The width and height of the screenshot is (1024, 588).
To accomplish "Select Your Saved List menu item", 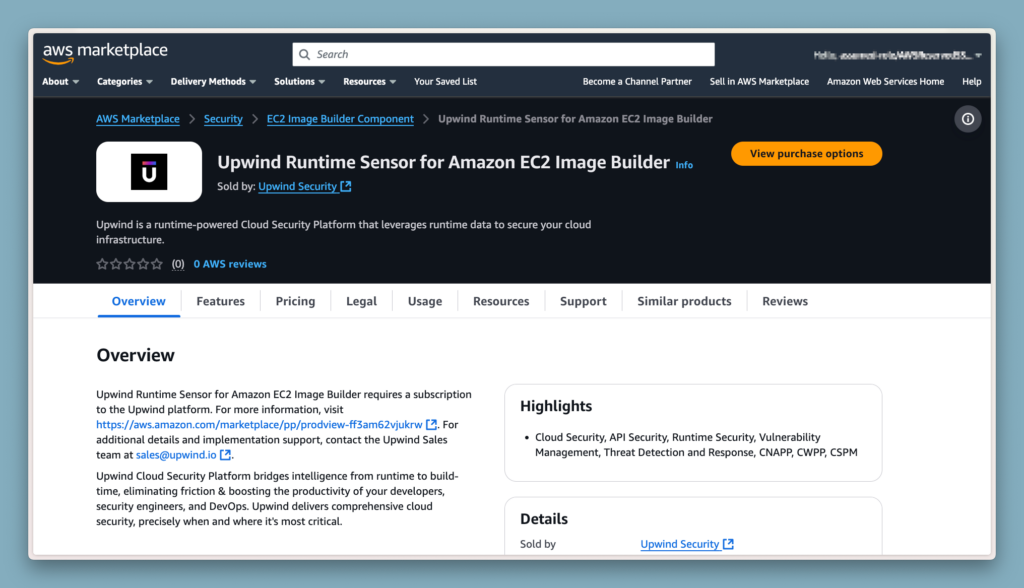I will point(445,81).
